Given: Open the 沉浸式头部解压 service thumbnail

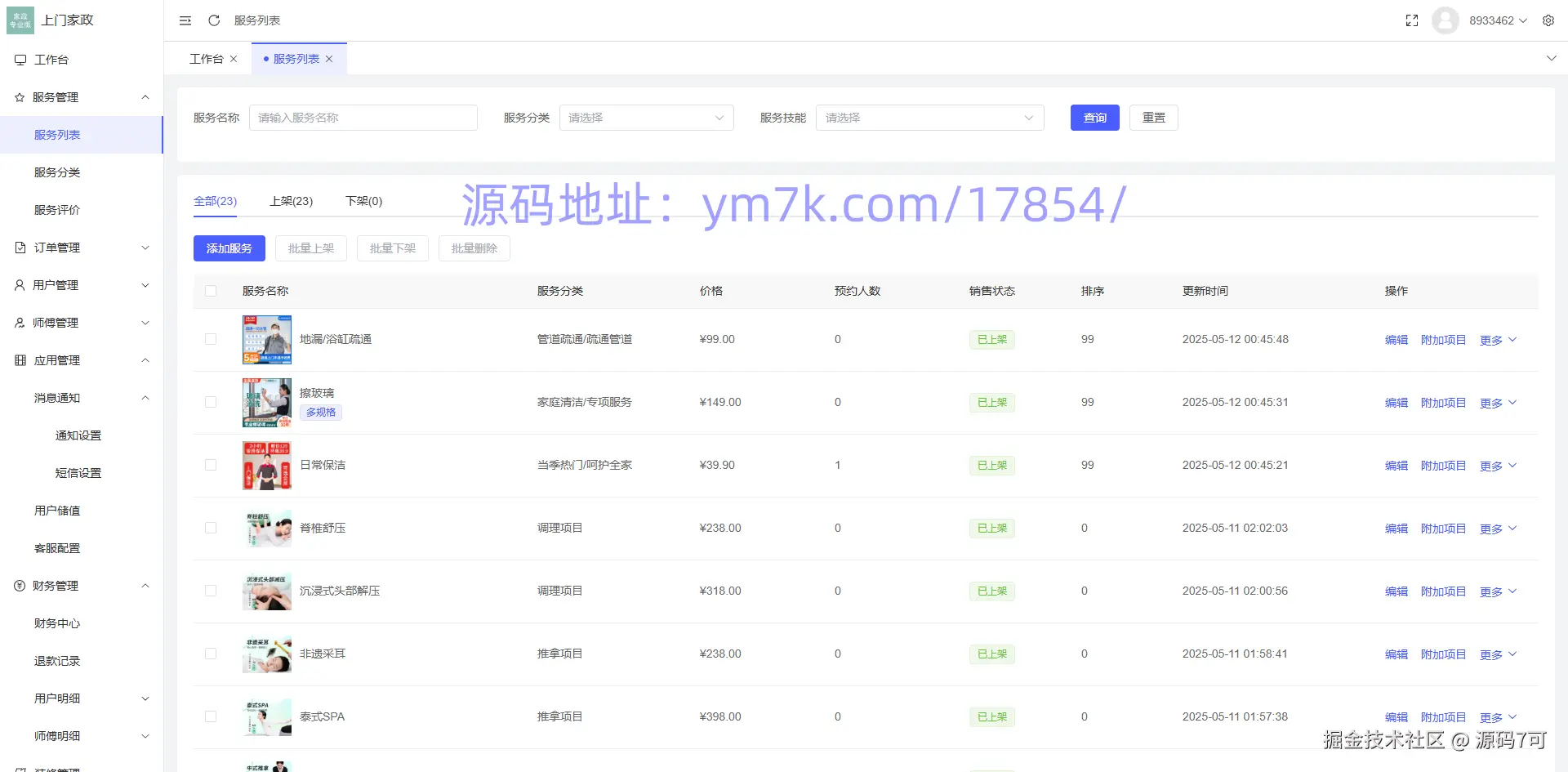Looking at the screenshot, I should point(267,591).
